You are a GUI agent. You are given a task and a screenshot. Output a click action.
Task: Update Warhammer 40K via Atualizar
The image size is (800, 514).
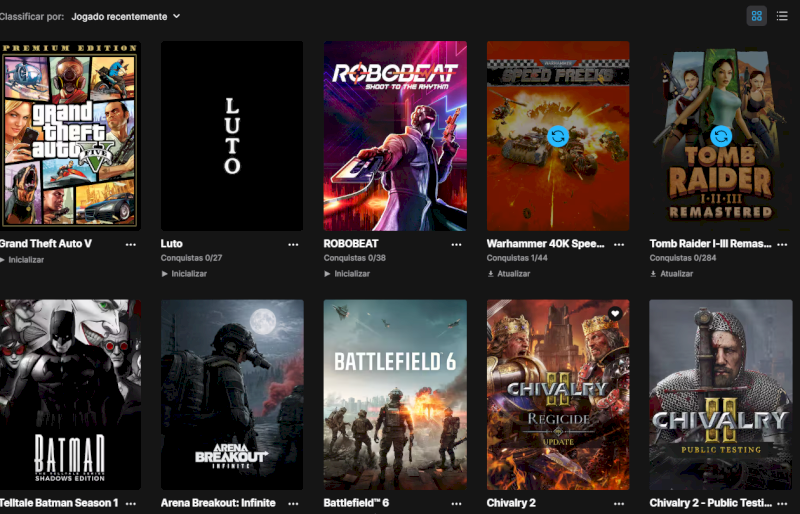click(509, 274)
